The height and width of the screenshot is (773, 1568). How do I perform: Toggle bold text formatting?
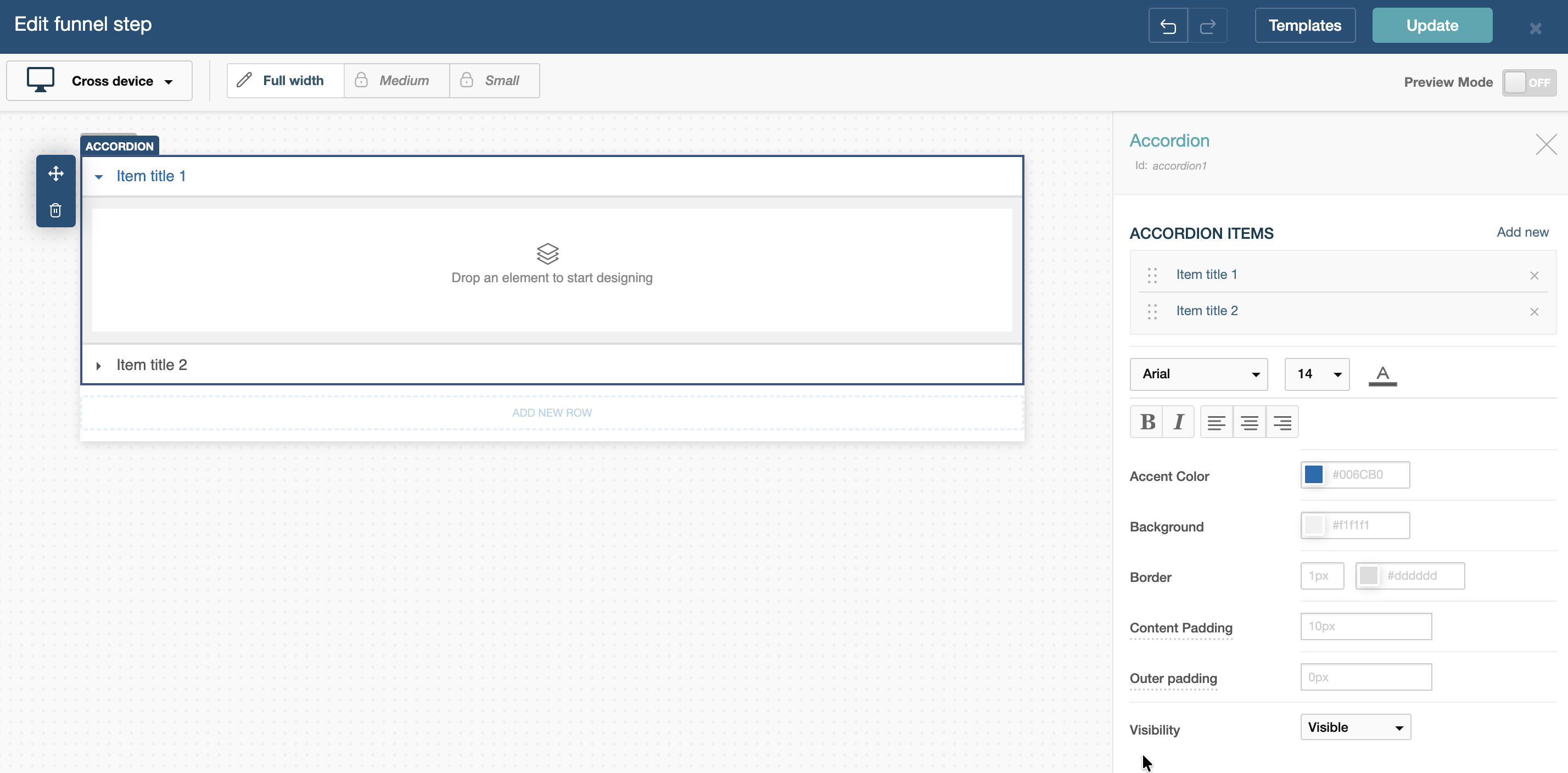[1147, 422]
